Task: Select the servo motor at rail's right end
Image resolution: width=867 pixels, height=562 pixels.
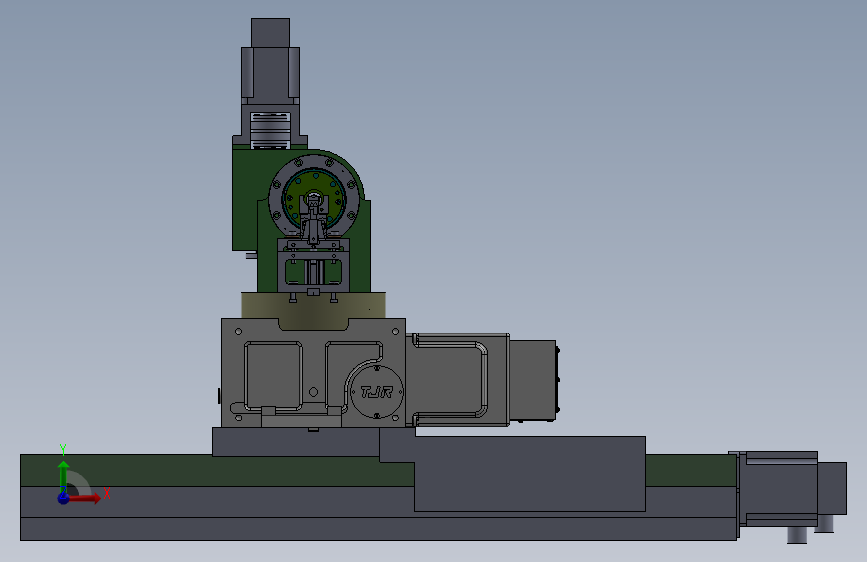Action: [781, 488]
